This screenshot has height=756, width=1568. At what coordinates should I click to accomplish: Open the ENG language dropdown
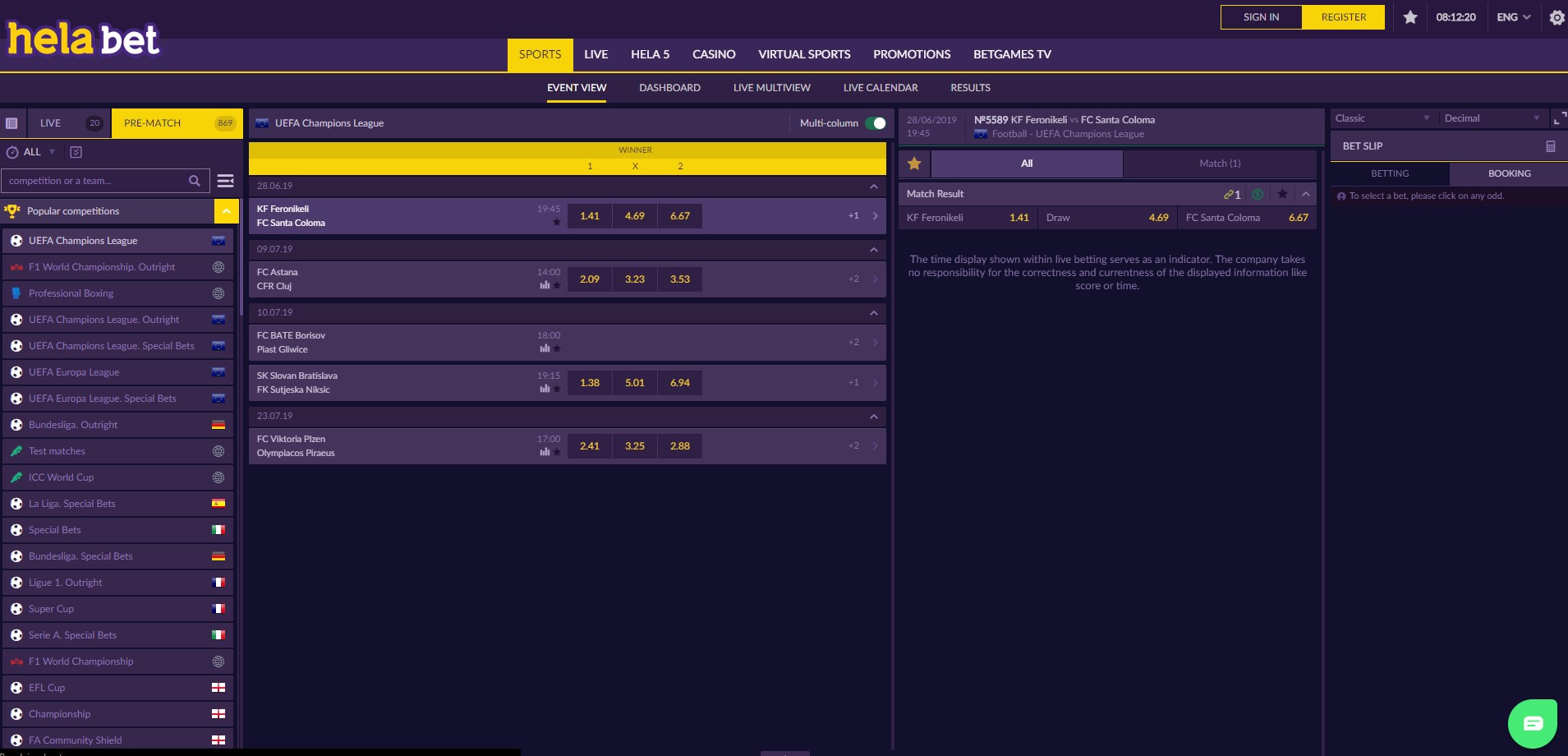coord(1514,17)
